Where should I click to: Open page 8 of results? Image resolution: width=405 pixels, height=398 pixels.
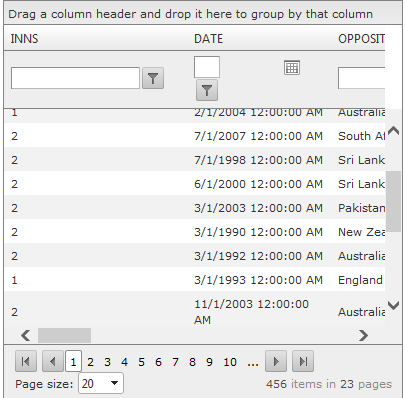(x=192, y=362)
